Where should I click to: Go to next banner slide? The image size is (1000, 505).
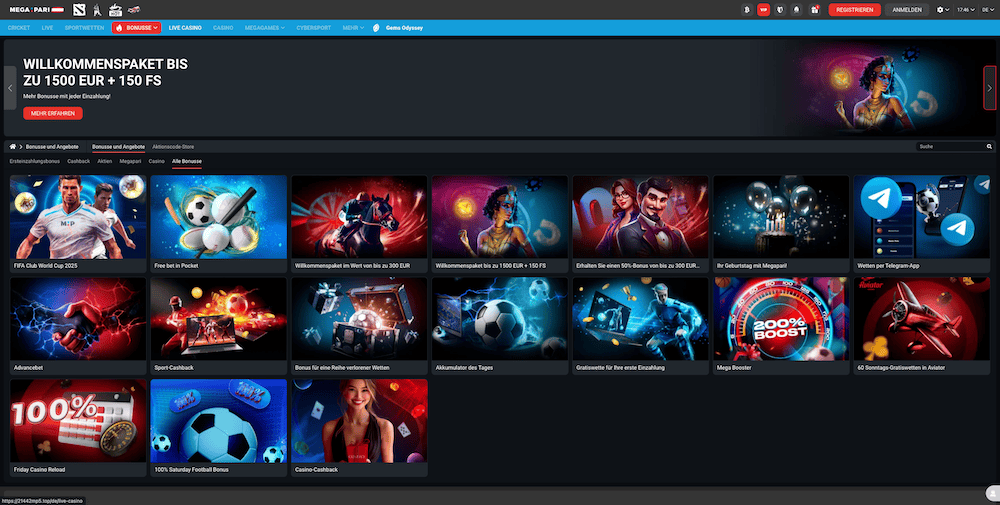coord(990,88)
